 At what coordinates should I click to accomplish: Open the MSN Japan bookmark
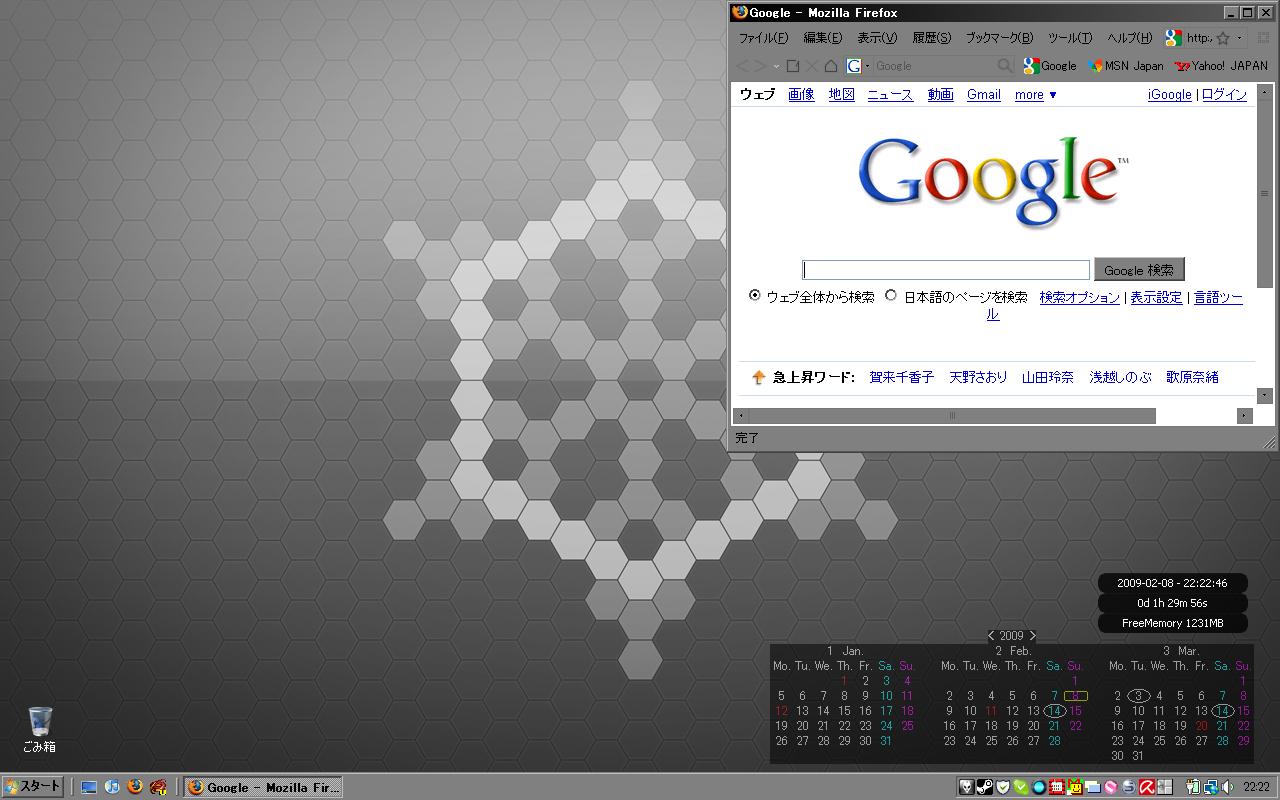click(1126, 66)
